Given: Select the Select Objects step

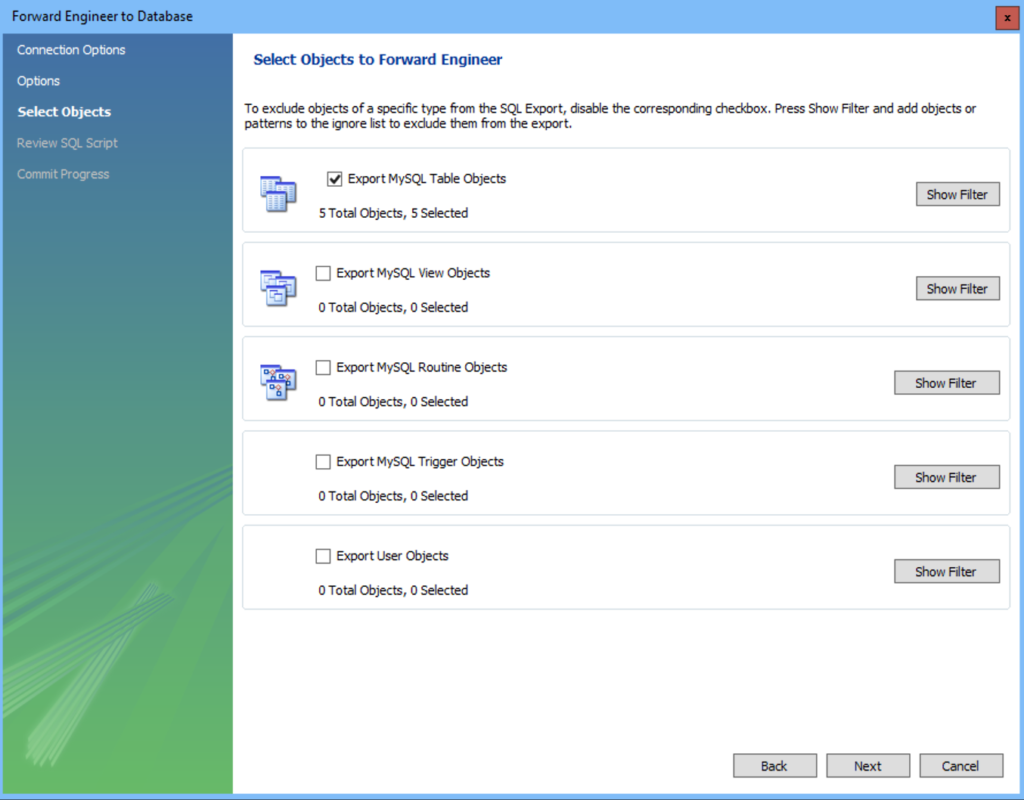Looking at the screenshot, I should click(64, 112).
